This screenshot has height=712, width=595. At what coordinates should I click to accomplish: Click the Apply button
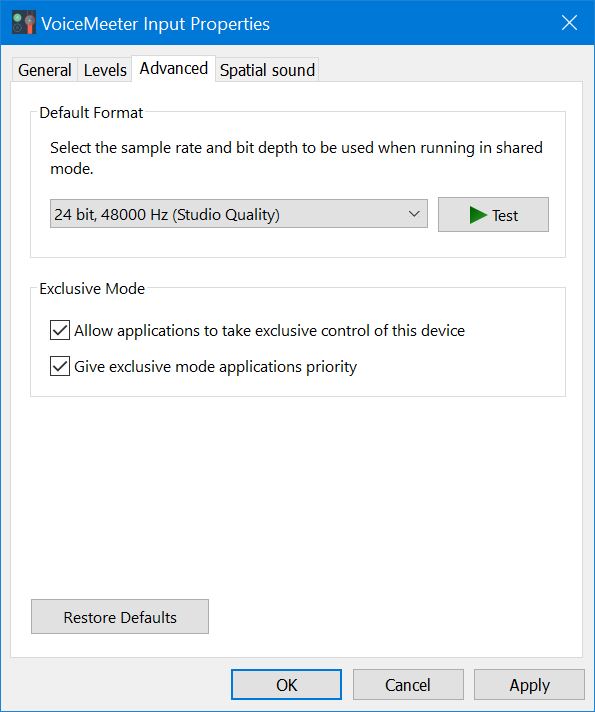click(530, 685)
